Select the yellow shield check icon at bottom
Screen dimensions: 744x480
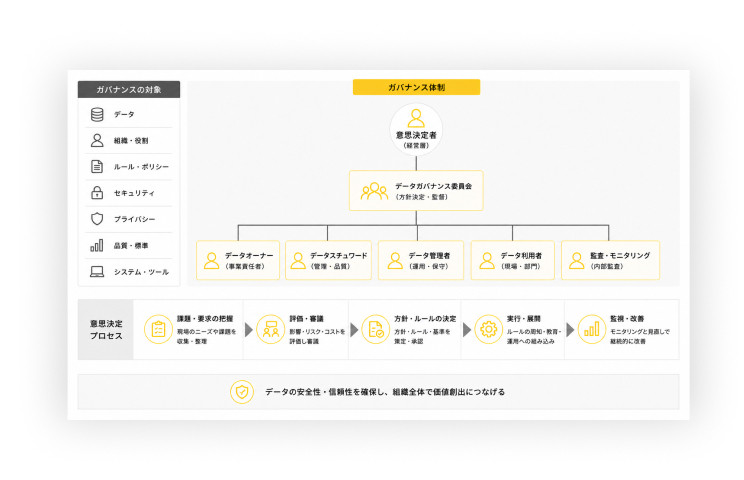pyautogui.click(x=242, y=392)
